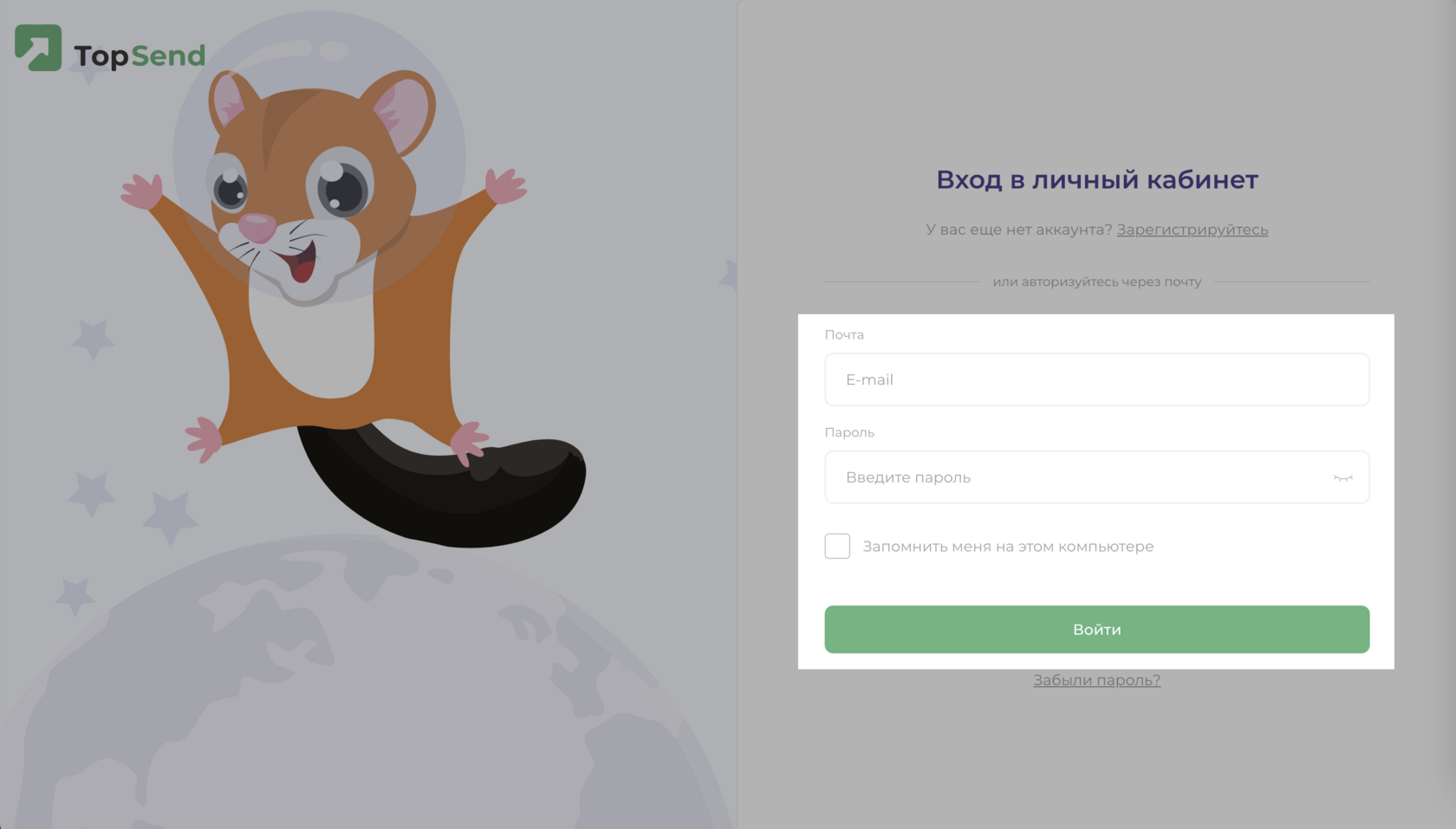Focus the E-mail input field
Screen dimensions: 1456x829
(1096, 379)
